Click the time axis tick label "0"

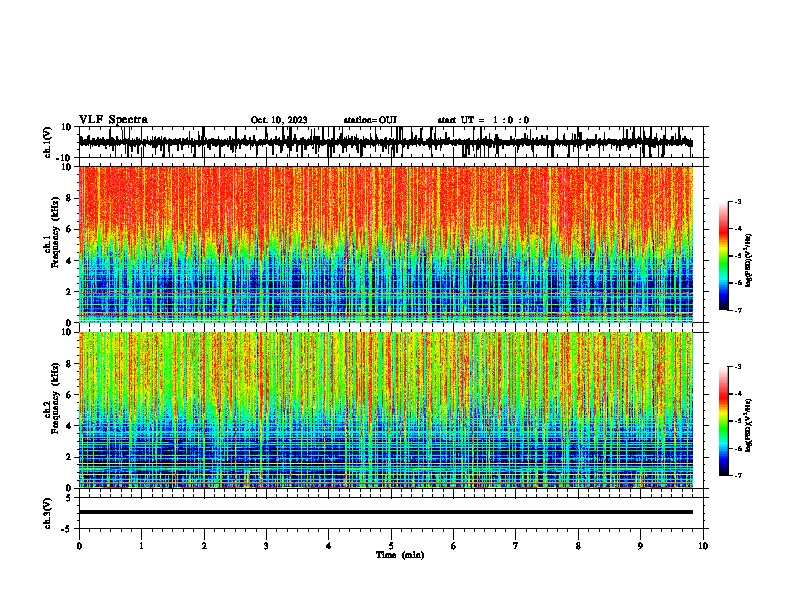click(79, 546)
